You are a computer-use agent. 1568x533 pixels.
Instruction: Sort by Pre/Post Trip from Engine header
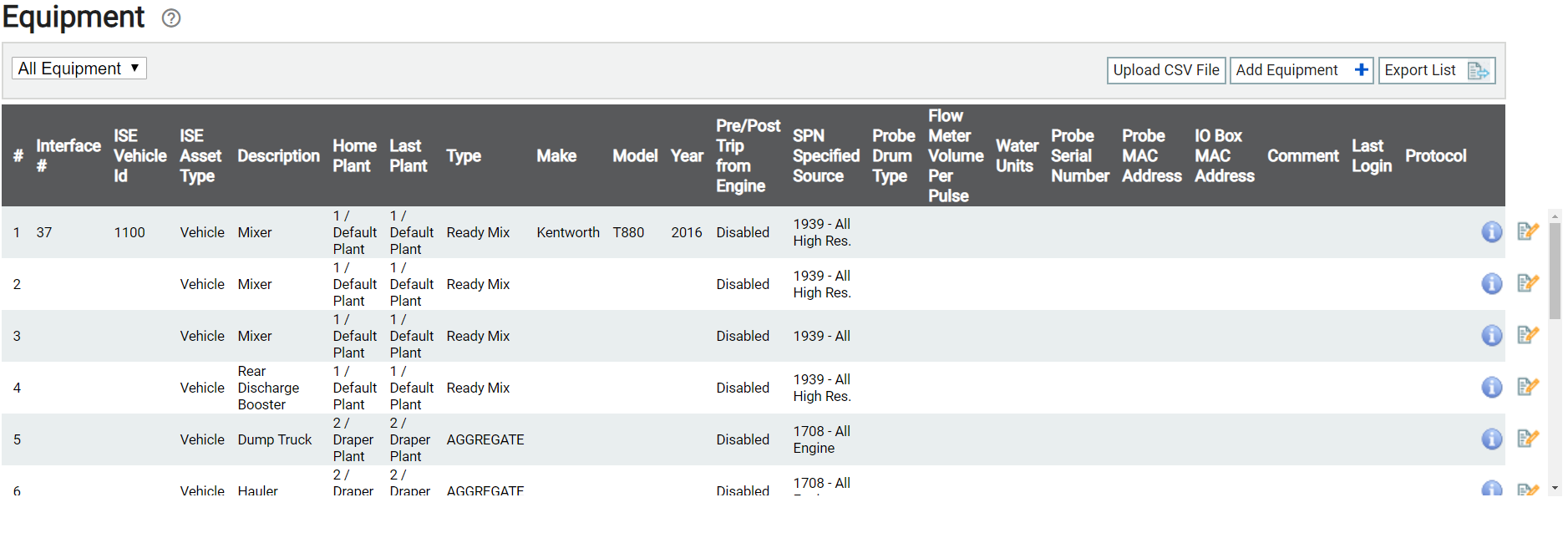[x=748, y=156]
